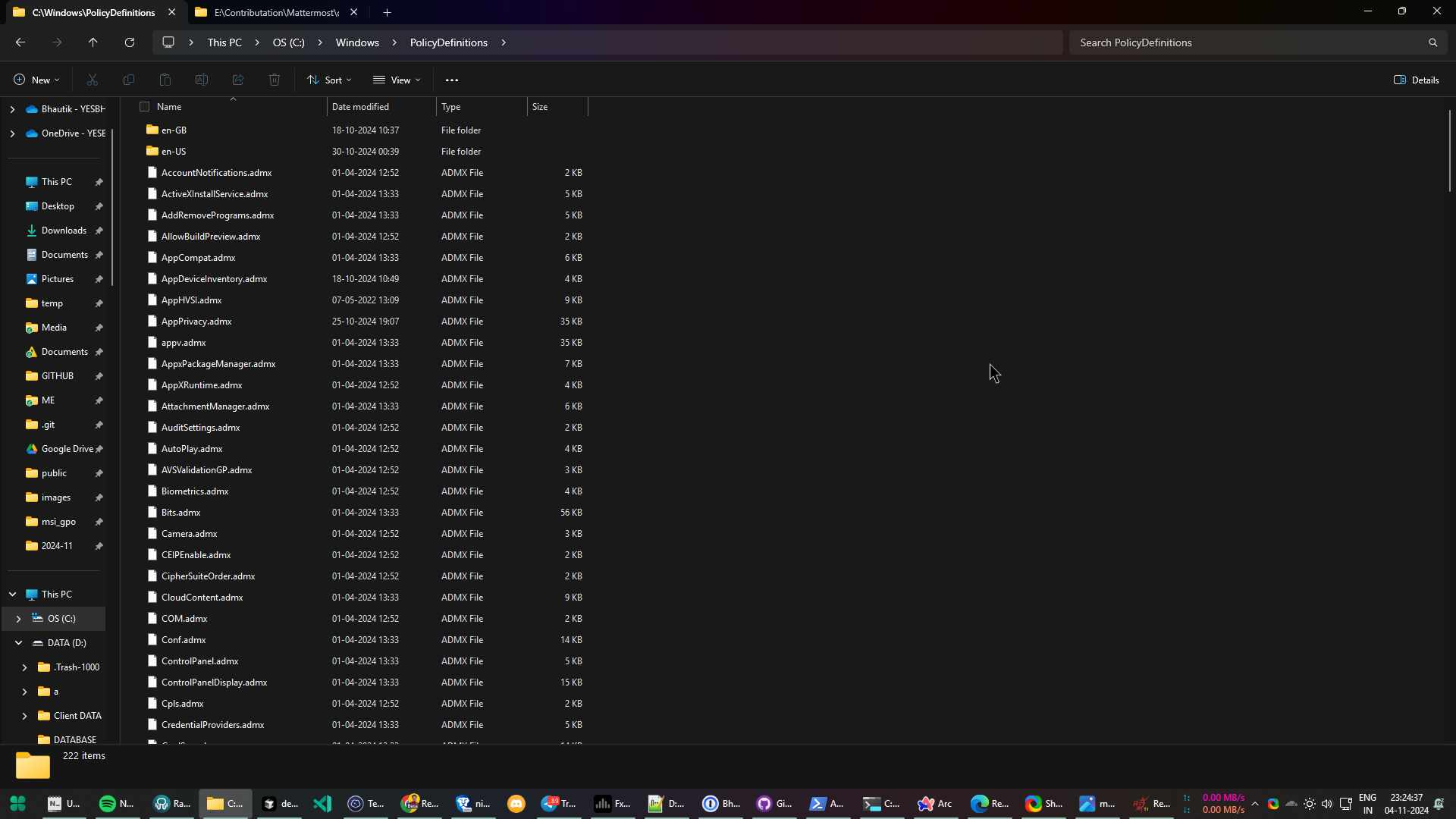
Task: Launch Visual Studio Code from the taskbar
Action: (322, 805)
